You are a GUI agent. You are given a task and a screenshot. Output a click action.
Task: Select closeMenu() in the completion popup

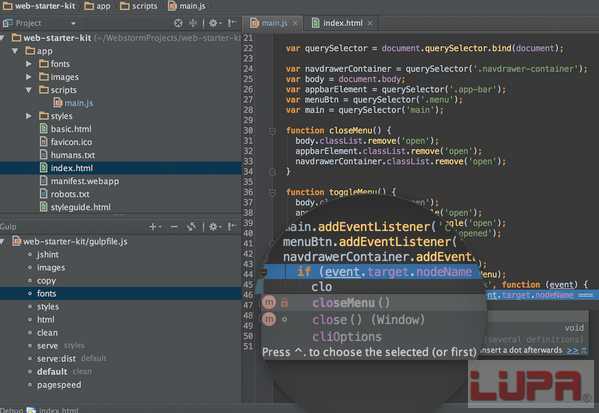[x=351, y=303]
